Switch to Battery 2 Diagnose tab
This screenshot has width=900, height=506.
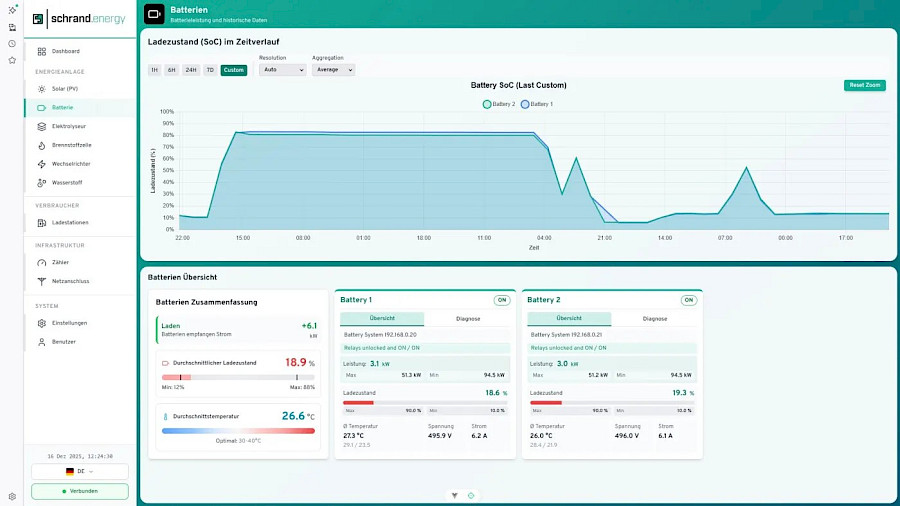(654, 318)
